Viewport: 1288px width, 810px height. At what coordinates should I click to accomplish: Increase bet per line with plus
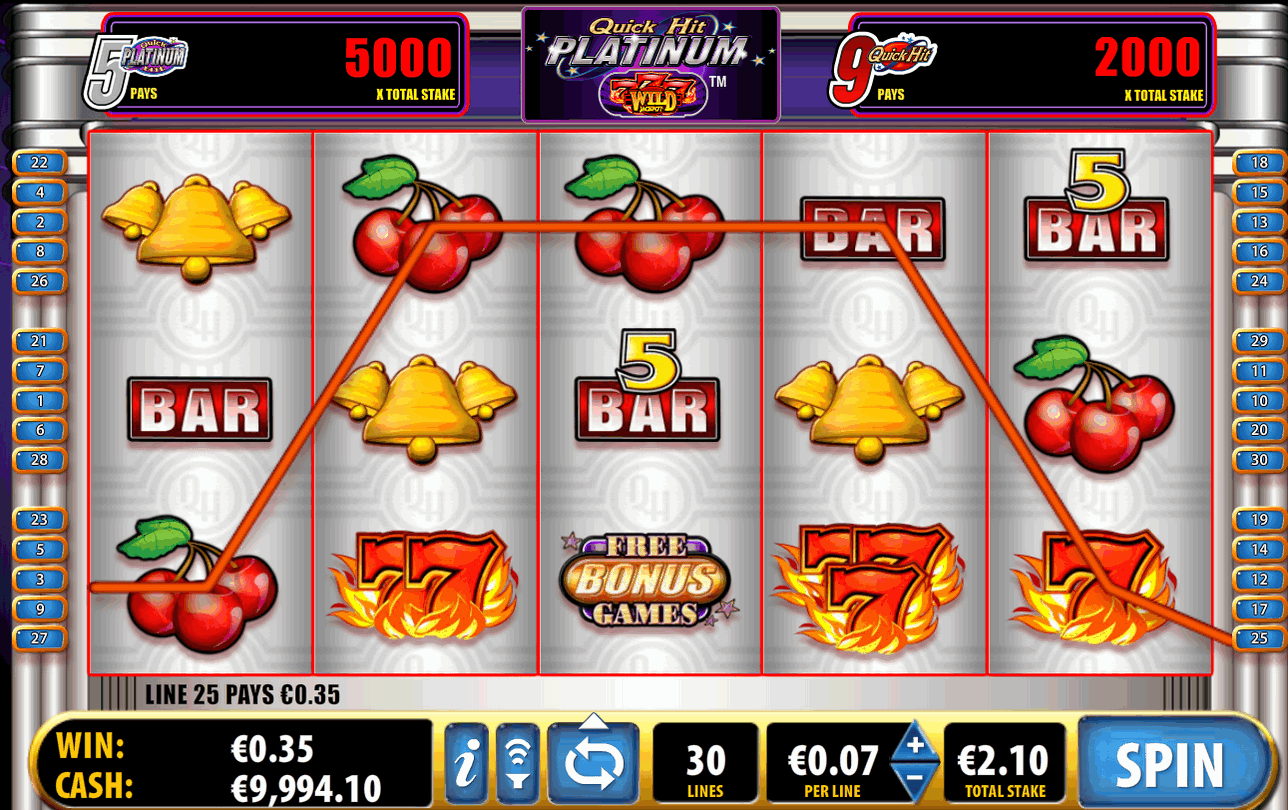click(915, 745)
